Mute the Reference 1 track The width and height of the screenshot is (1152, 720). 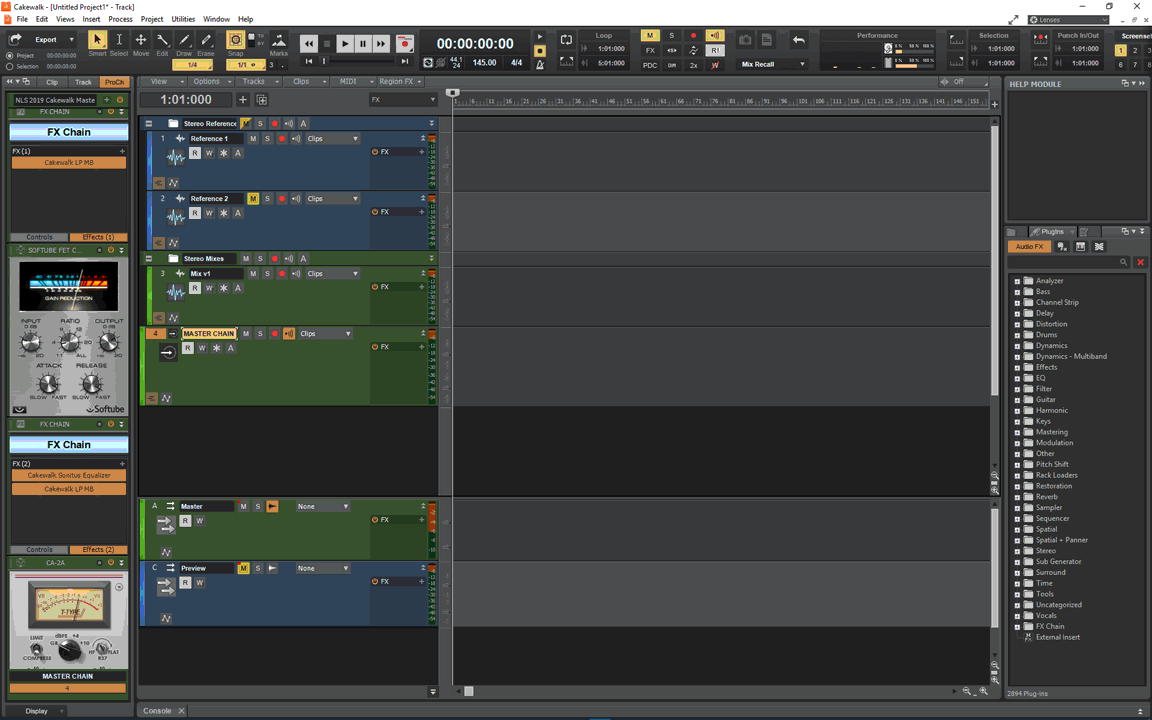tap(253, 138)
